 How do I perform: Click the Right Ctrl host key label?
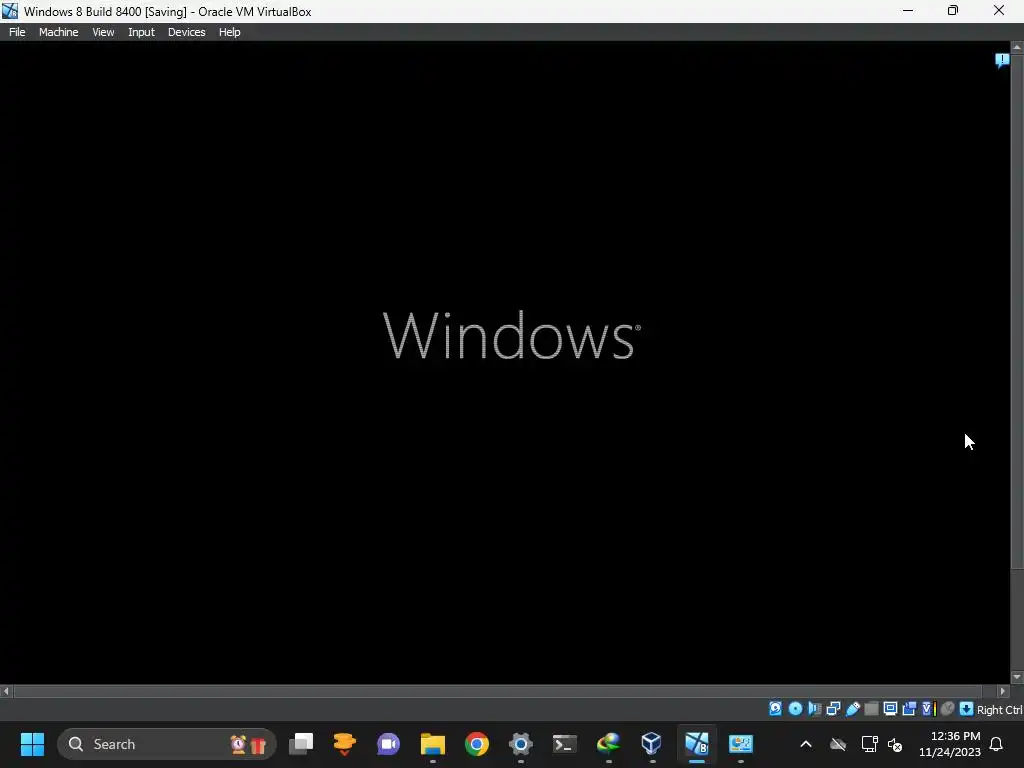coord(999,710)
